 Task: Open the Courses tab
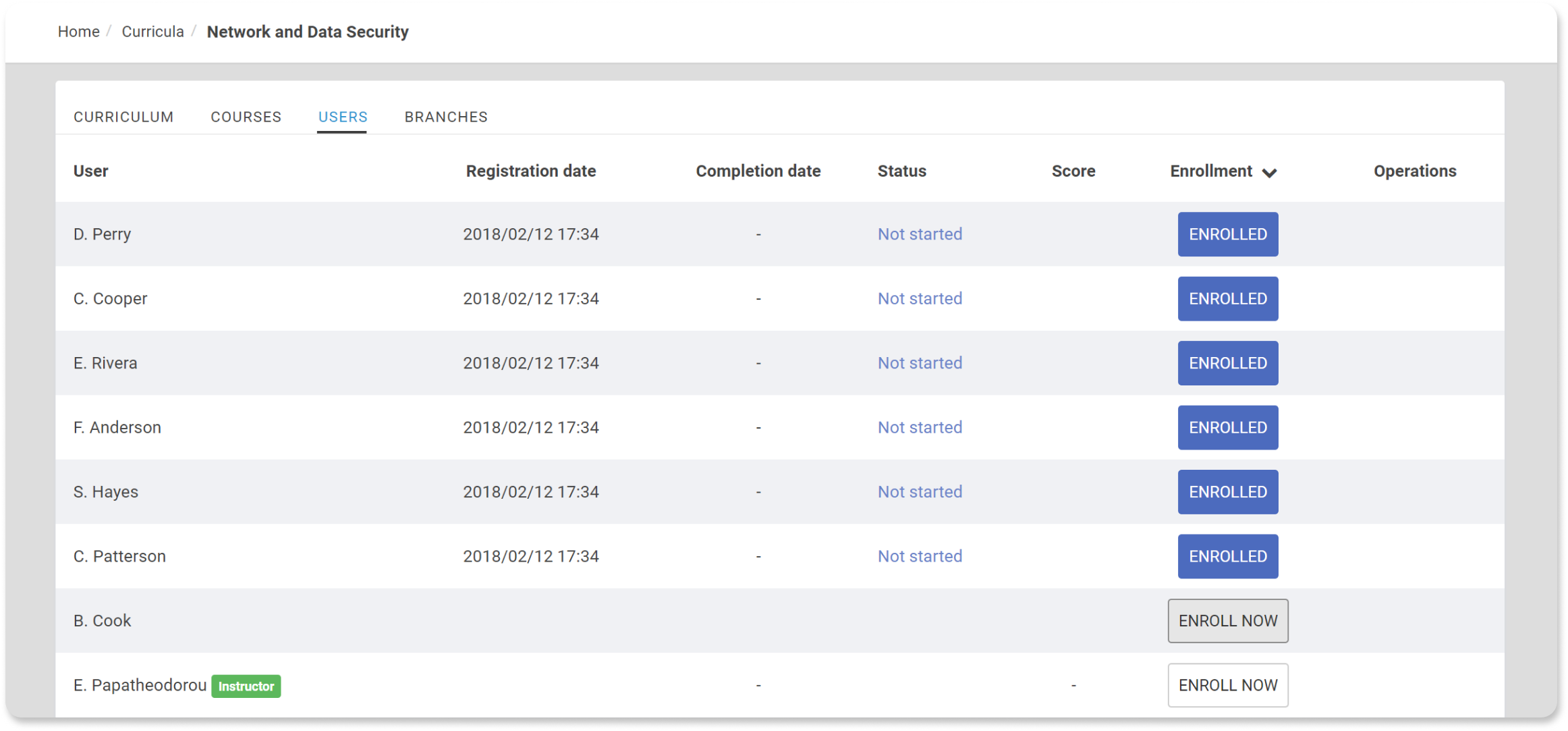click(246, 117)
